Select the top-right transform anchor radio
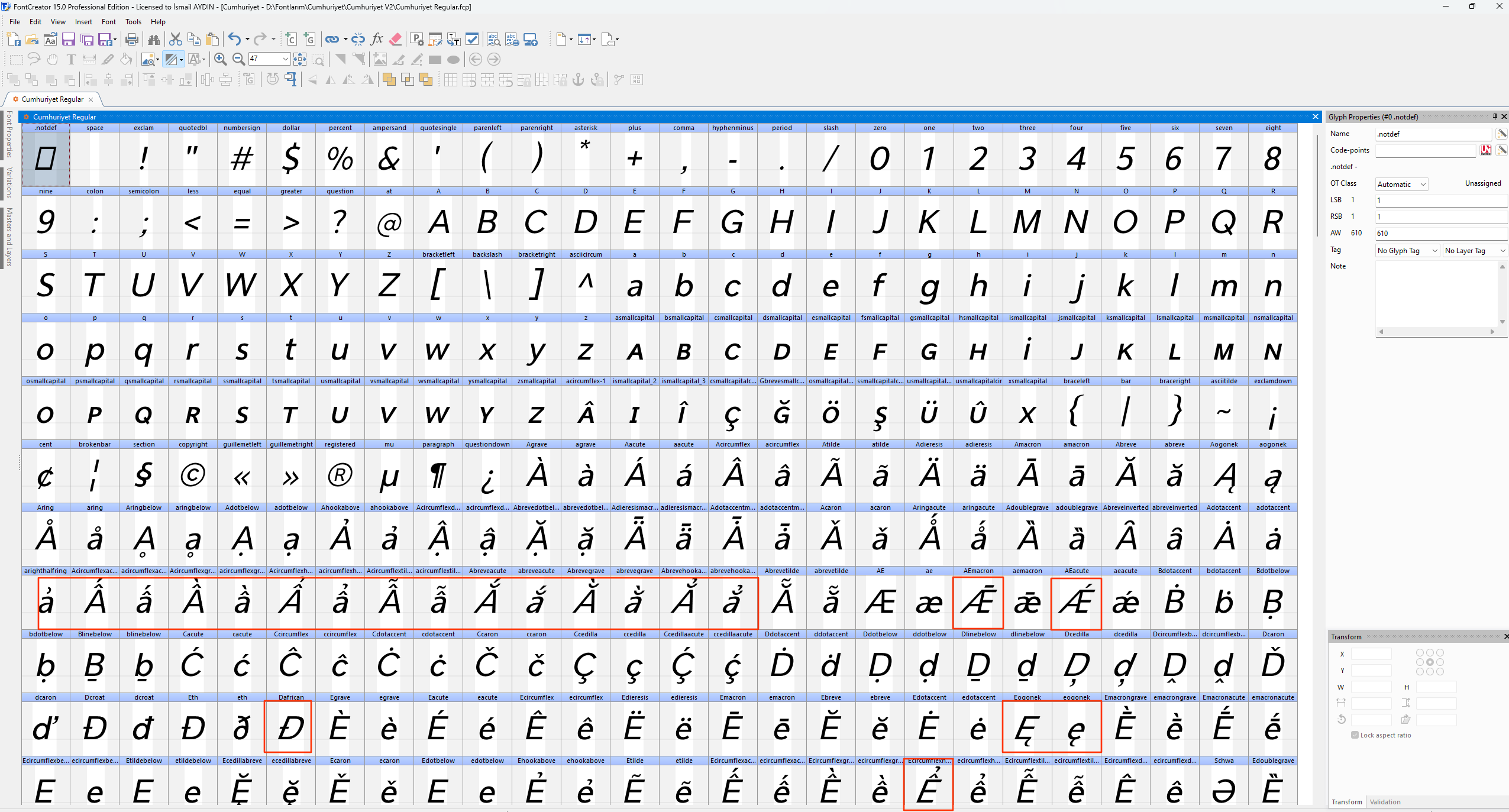 click(x=1440, y=653)
